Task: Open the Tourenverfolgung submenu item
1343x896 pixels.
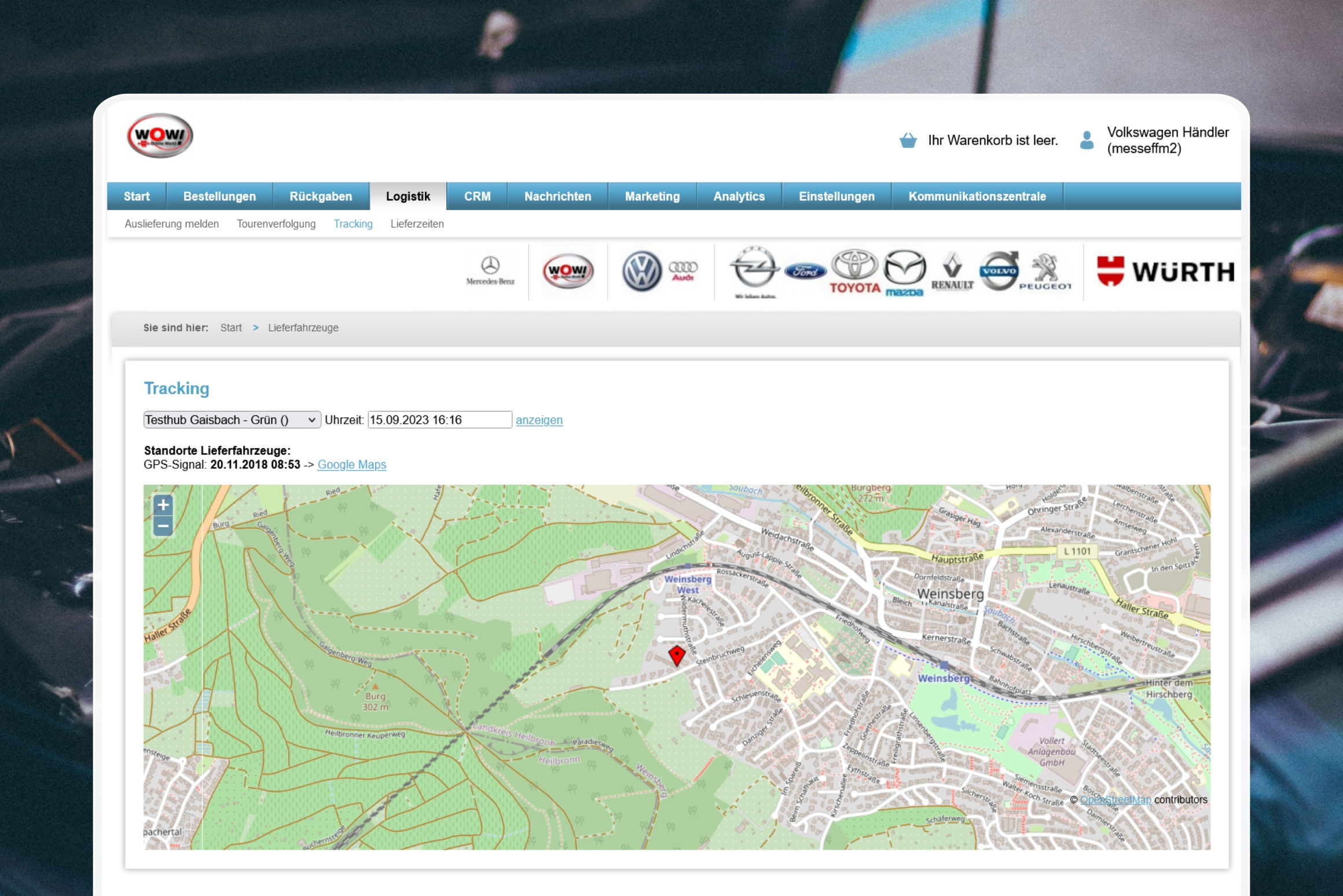Action: 276,224
